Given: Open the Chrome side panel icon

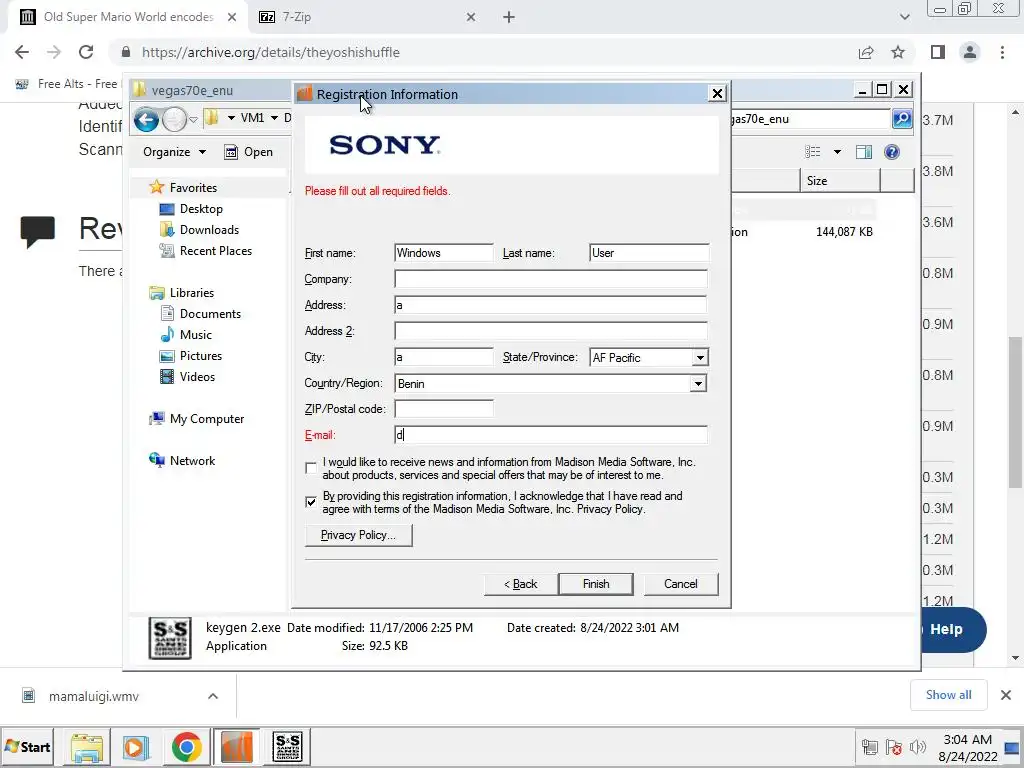Looking at the screenshot, I should pyautogui.click(x=938, y=52).
